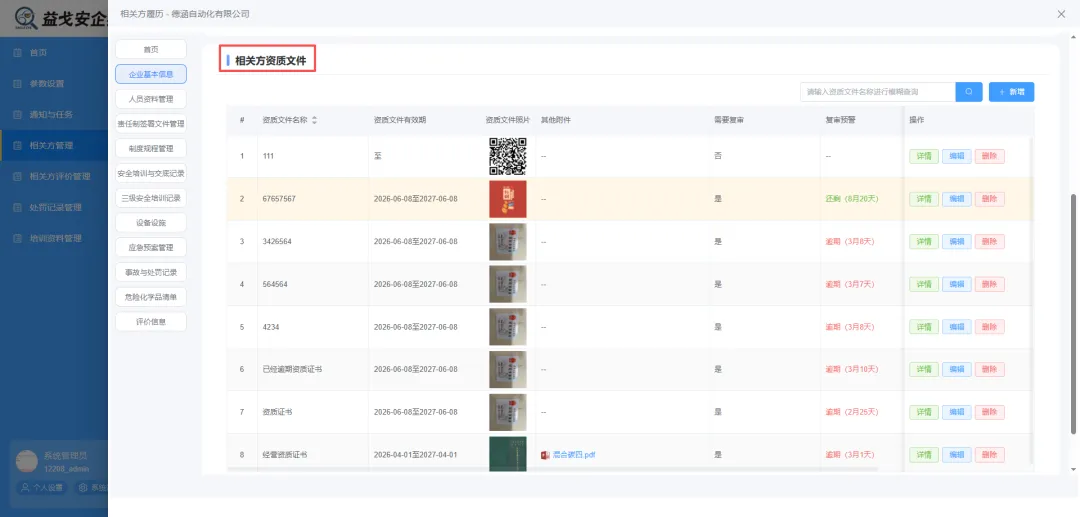Delete the 67657567 row
Screen dimensions: 1080x517
[990, 199]
